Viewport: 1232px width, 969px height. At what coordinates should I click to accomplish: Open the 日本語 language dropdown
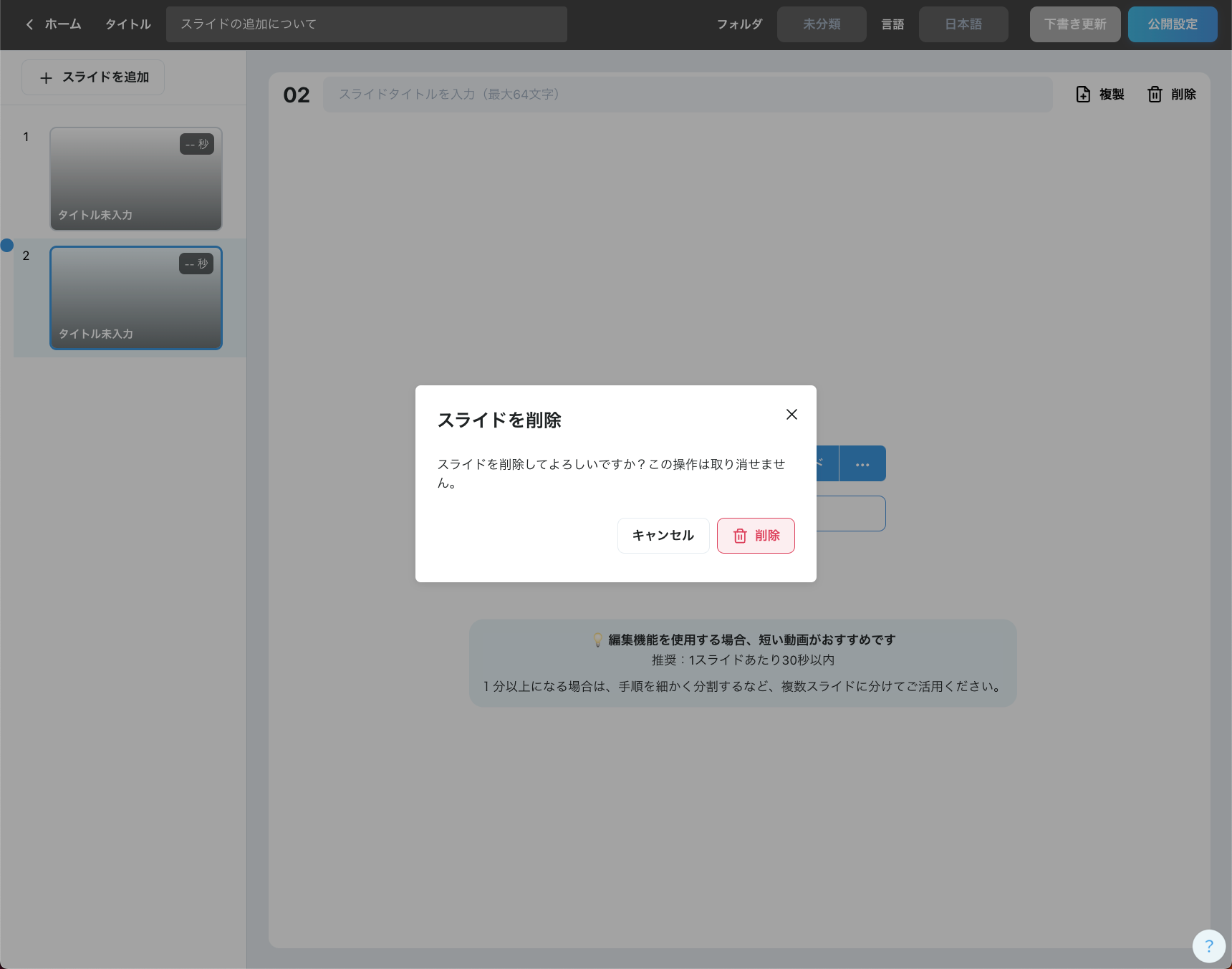[x=963, y=24]
